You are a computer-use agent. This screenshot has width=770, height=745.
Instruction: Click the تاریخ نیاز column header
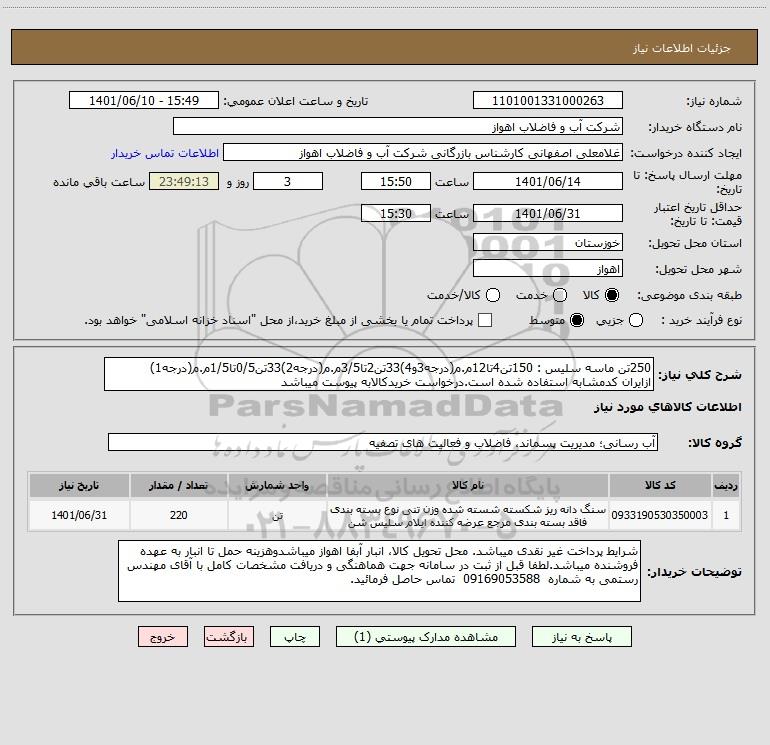click(79, 486)
